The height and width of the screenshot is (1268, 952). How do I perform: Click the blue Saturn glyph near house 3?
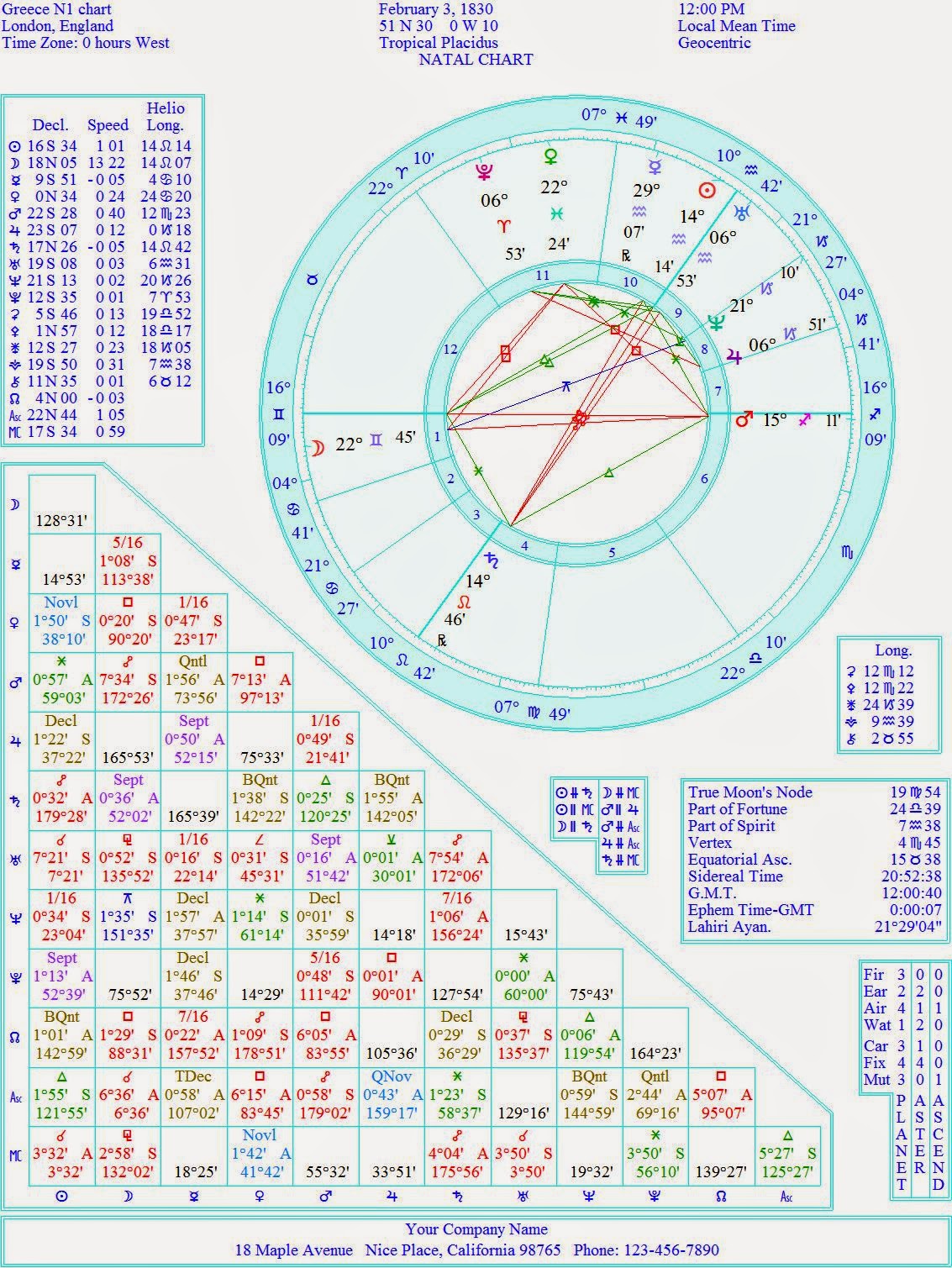click(x=491, y=559)
